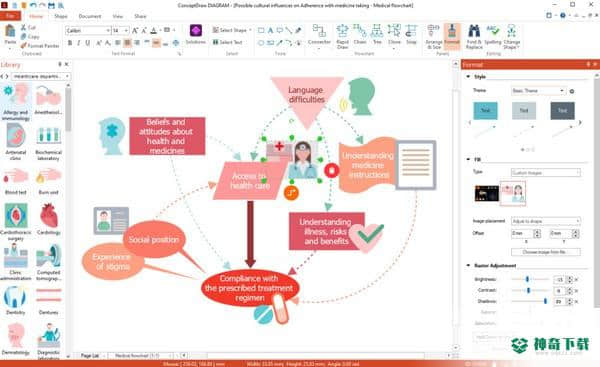Screen dimensions: 600x367
Task: Collapse the Fill section
Action: pos(468,159)
